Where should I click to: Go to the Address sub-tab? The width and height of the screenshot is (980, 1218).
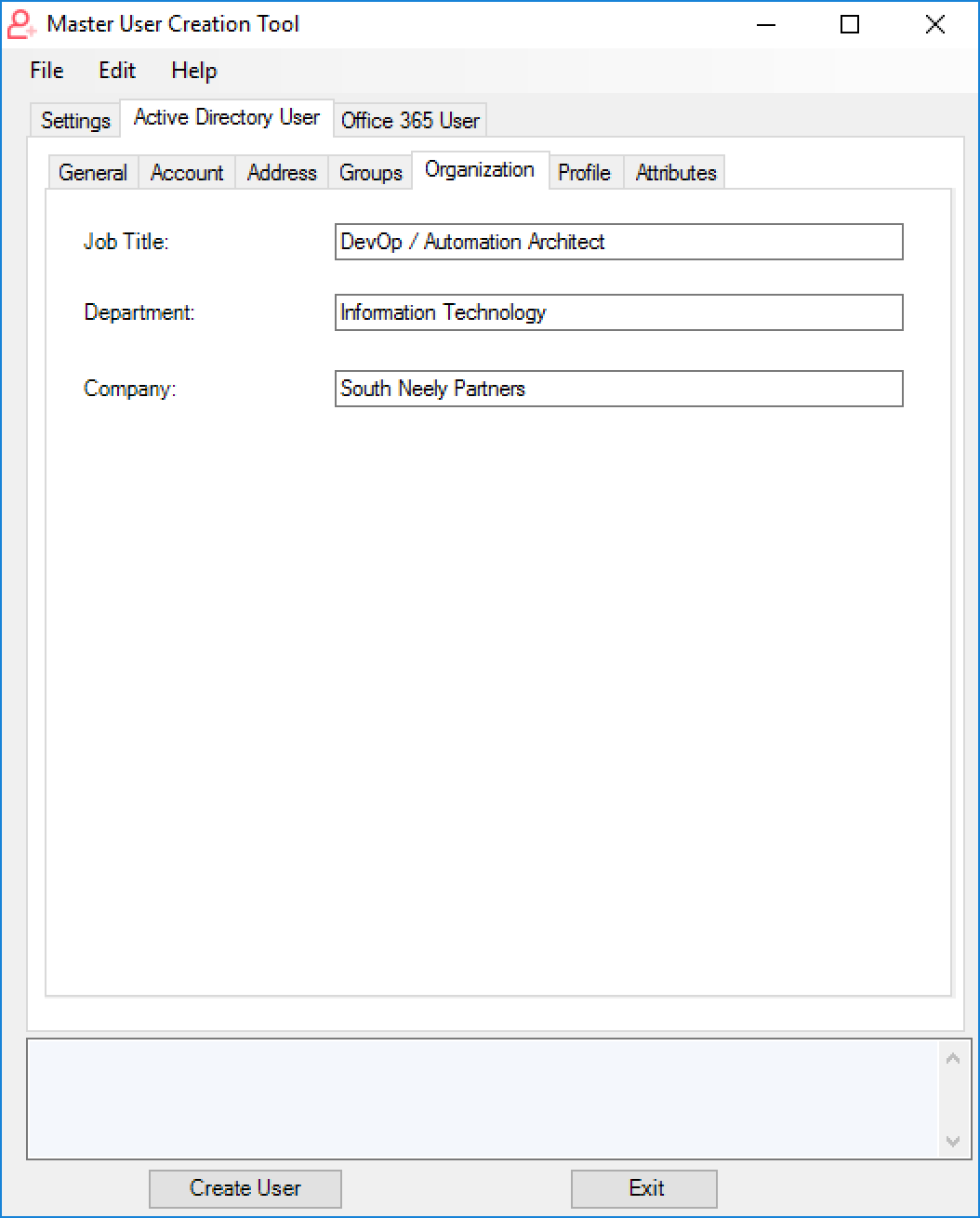point(282,173)
